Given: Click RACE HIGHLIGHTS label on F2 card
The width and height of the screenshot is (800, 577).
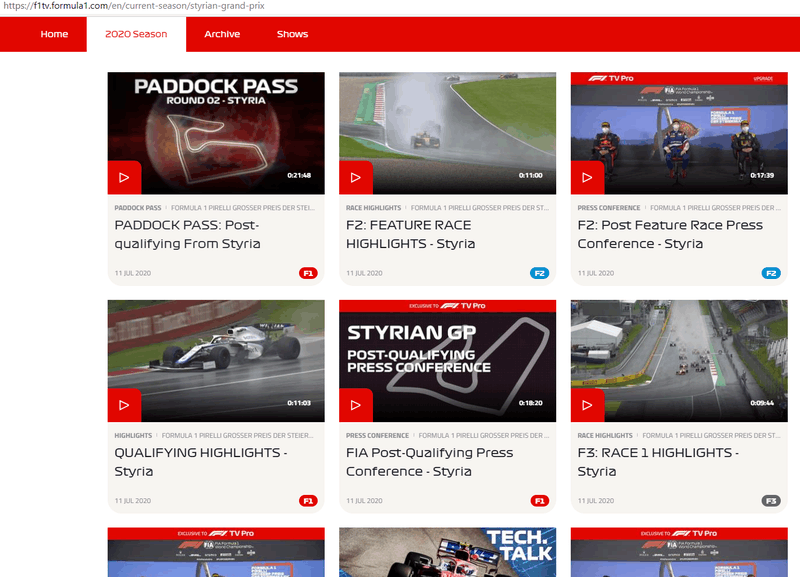Looking at the screenshot, I should (x=373, y=208).
